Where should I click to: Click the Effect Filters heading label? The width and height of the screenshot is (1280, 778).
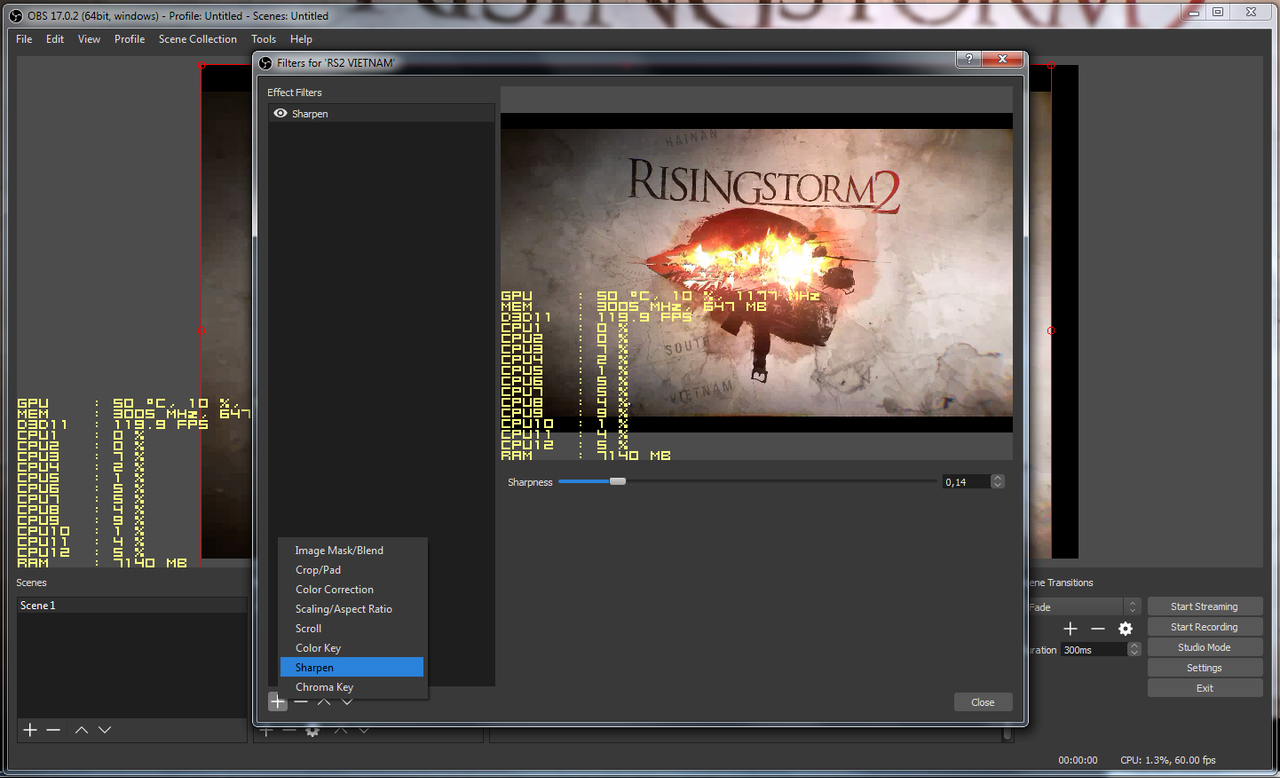click(294, 93)
